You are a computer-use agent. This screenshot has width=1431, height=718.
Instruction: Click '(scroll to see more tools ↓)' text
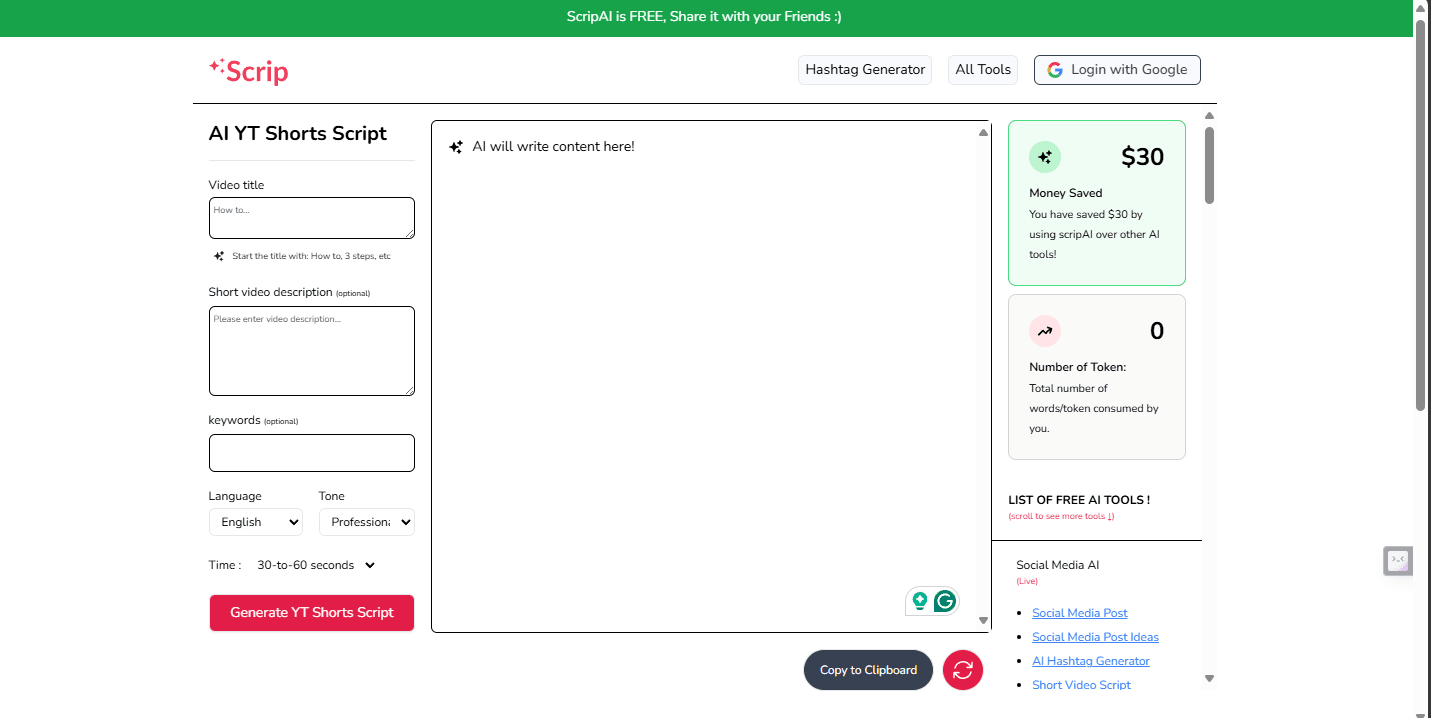1061,517
